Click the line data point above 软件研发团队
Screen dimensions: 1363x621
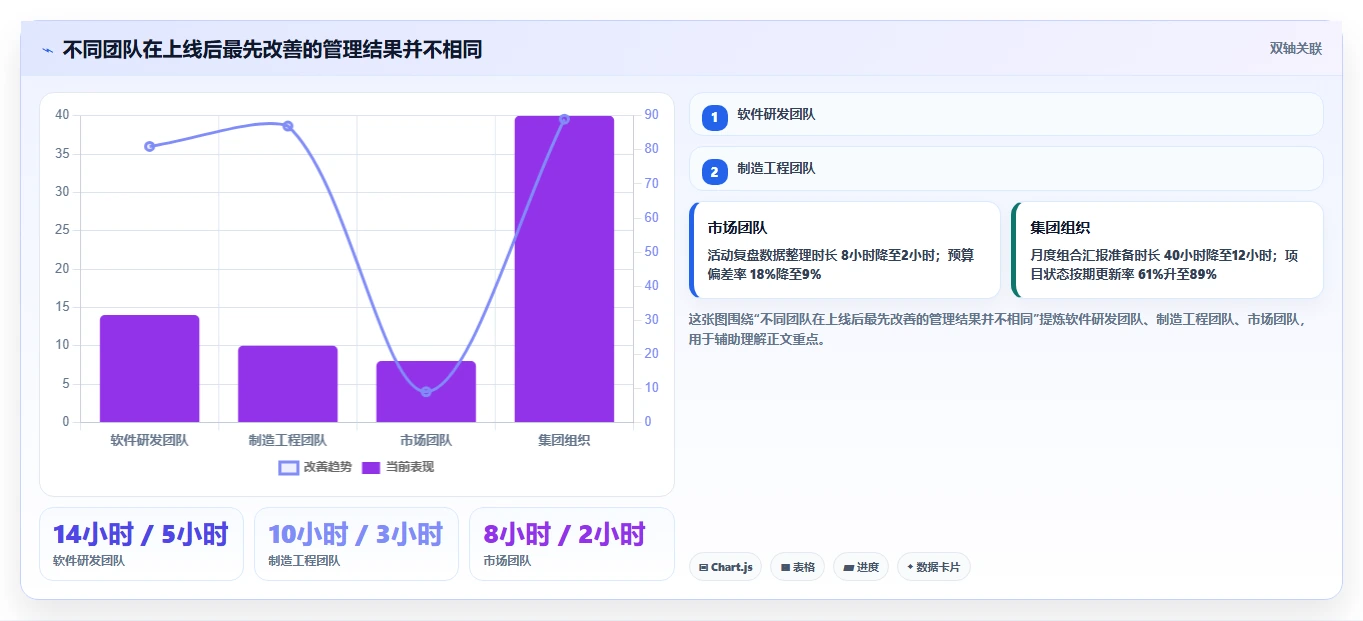point(150,146)
